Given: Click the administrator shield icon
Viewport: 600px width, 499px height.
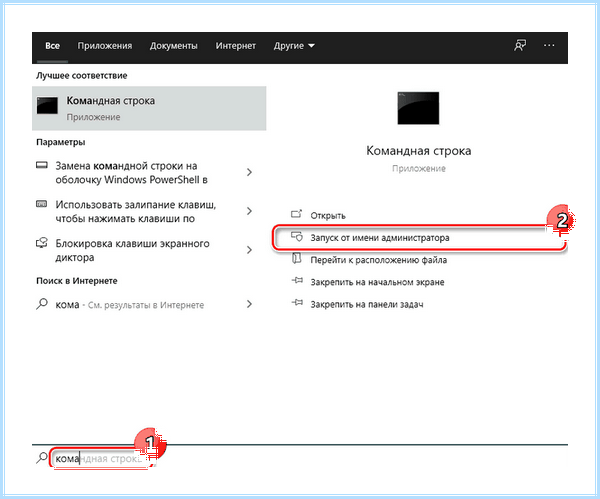Looking at the screenshot, I should 297,236.
